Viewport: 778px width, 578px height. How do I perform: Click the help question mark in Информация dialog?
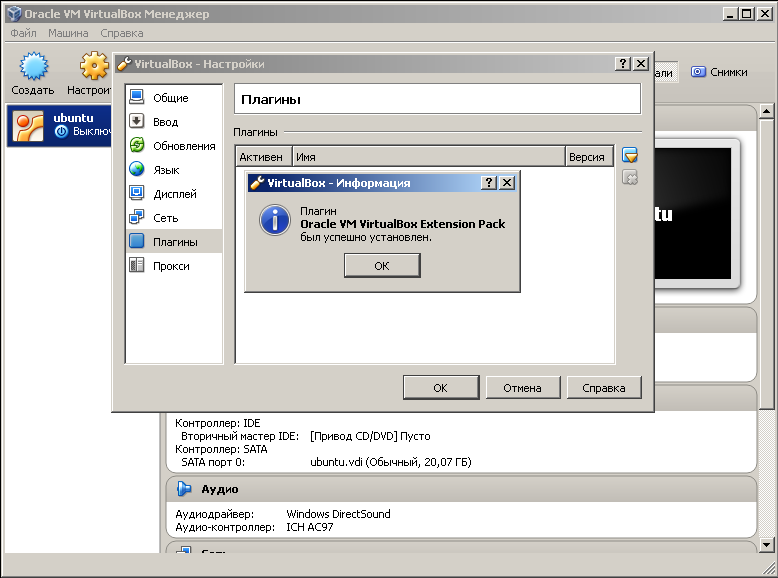click(x=489, y=183)
